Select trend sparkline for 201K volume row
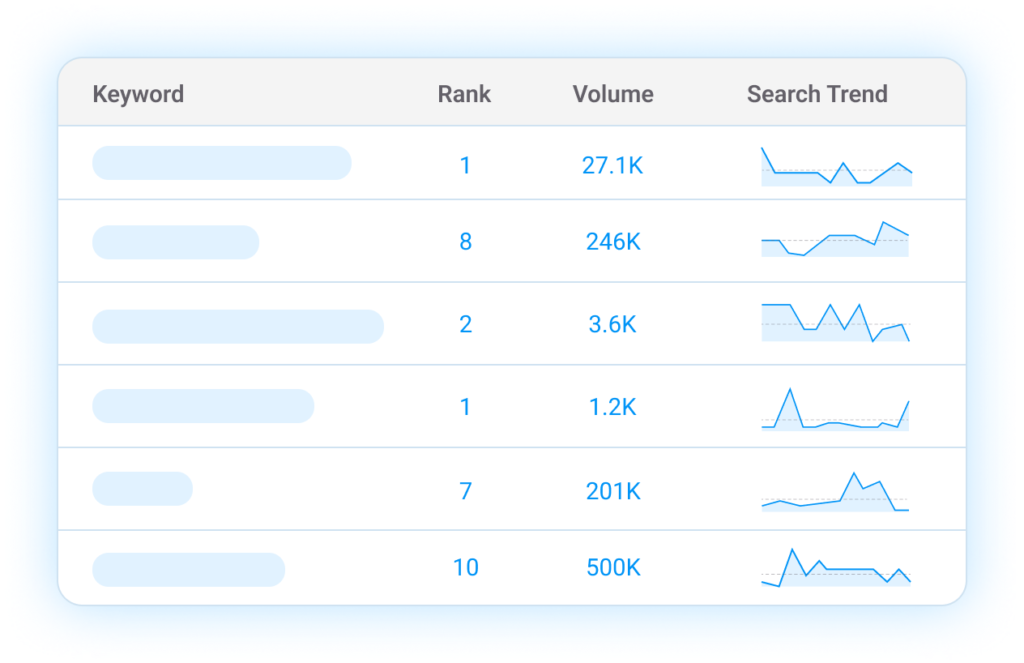Viewport: 1024px width, 663px height. point(835,492)
